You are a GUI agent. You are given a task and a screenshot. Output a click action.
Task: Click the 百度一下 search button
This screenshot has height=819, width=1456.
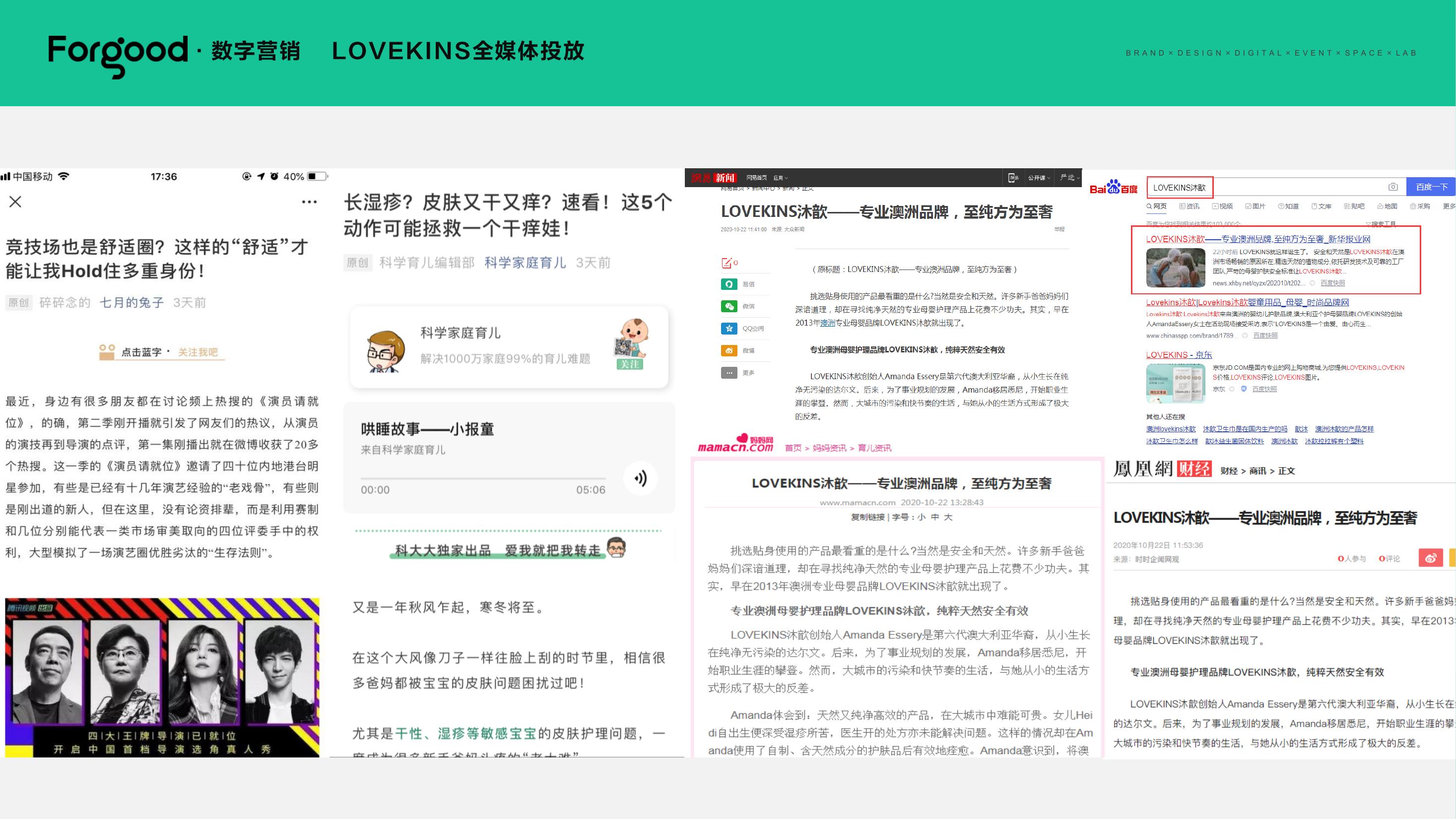1431,187
